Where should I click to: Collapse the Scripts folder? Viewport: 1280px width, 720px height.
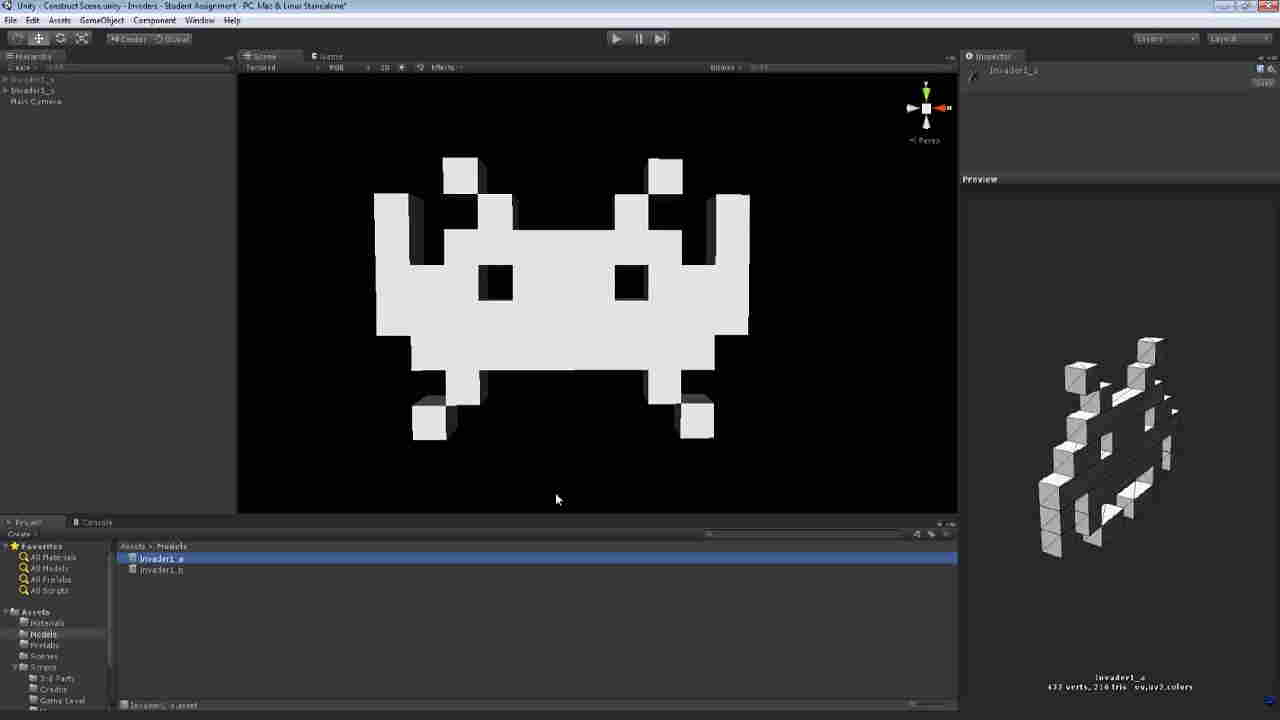pyautogui.click(x=15, y=667)
